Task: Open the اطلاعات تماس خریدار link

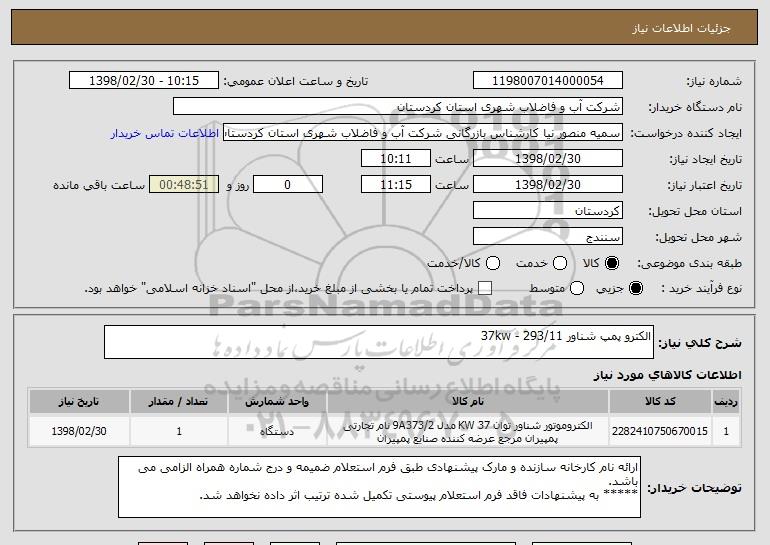Action: (165, 134)
